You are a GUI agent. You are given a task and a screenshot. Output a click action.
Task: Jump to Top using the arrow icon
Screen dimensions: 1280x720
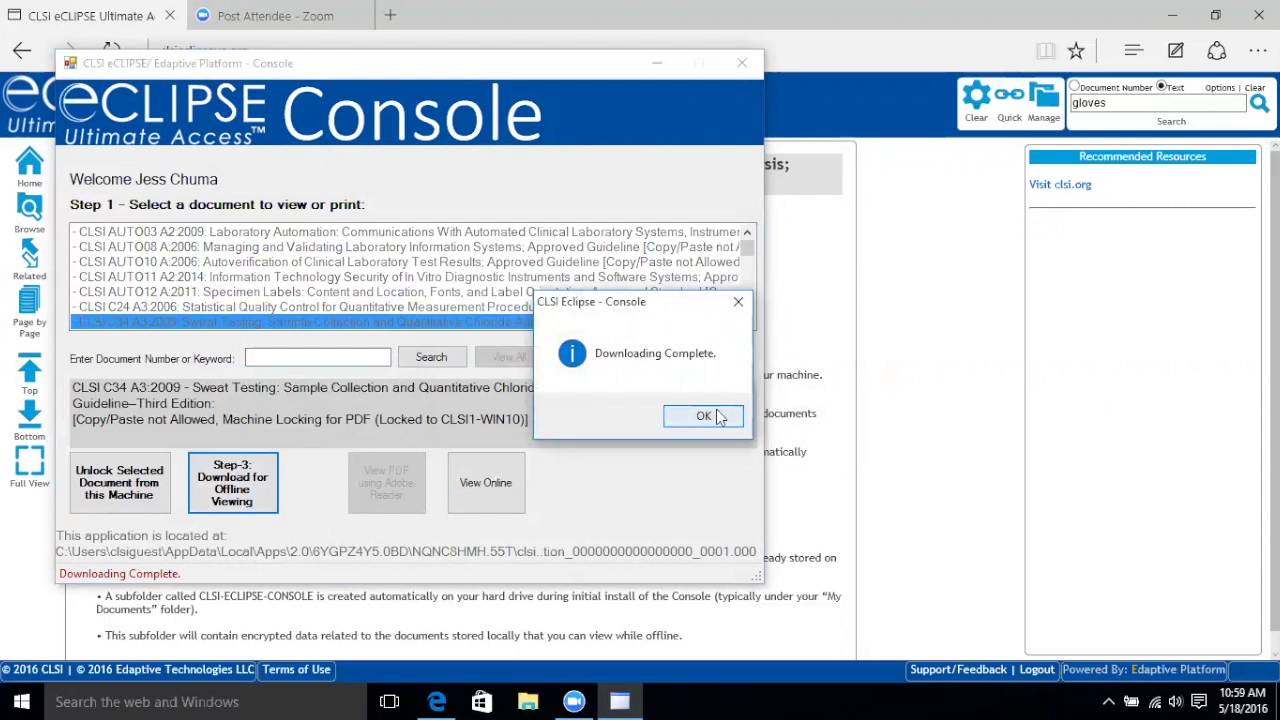(29, 374)
